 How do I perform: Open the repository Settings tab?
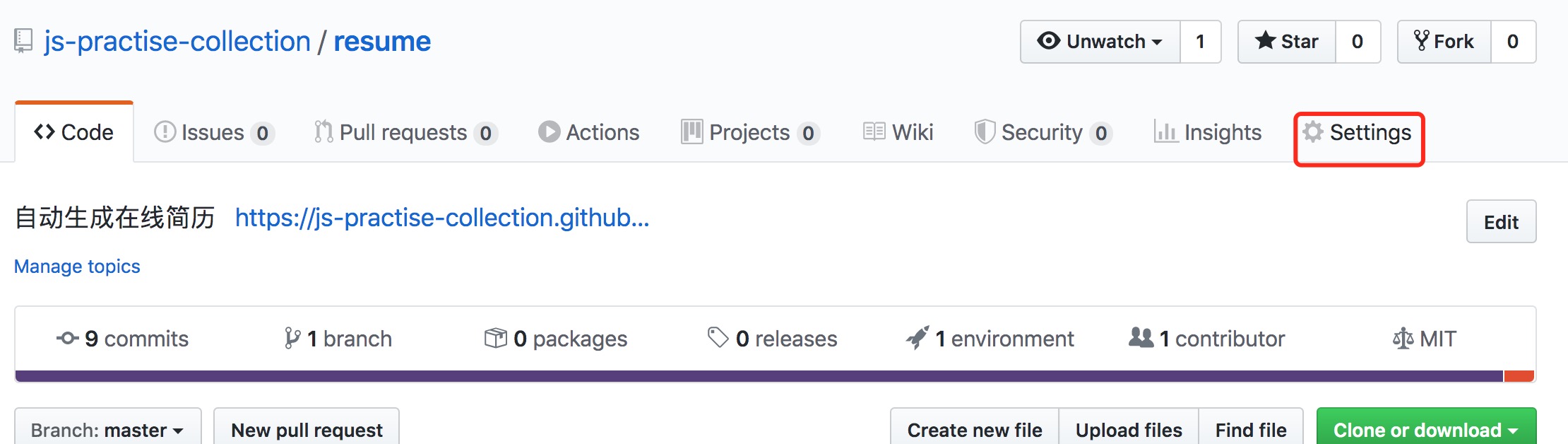point(1358,132)
